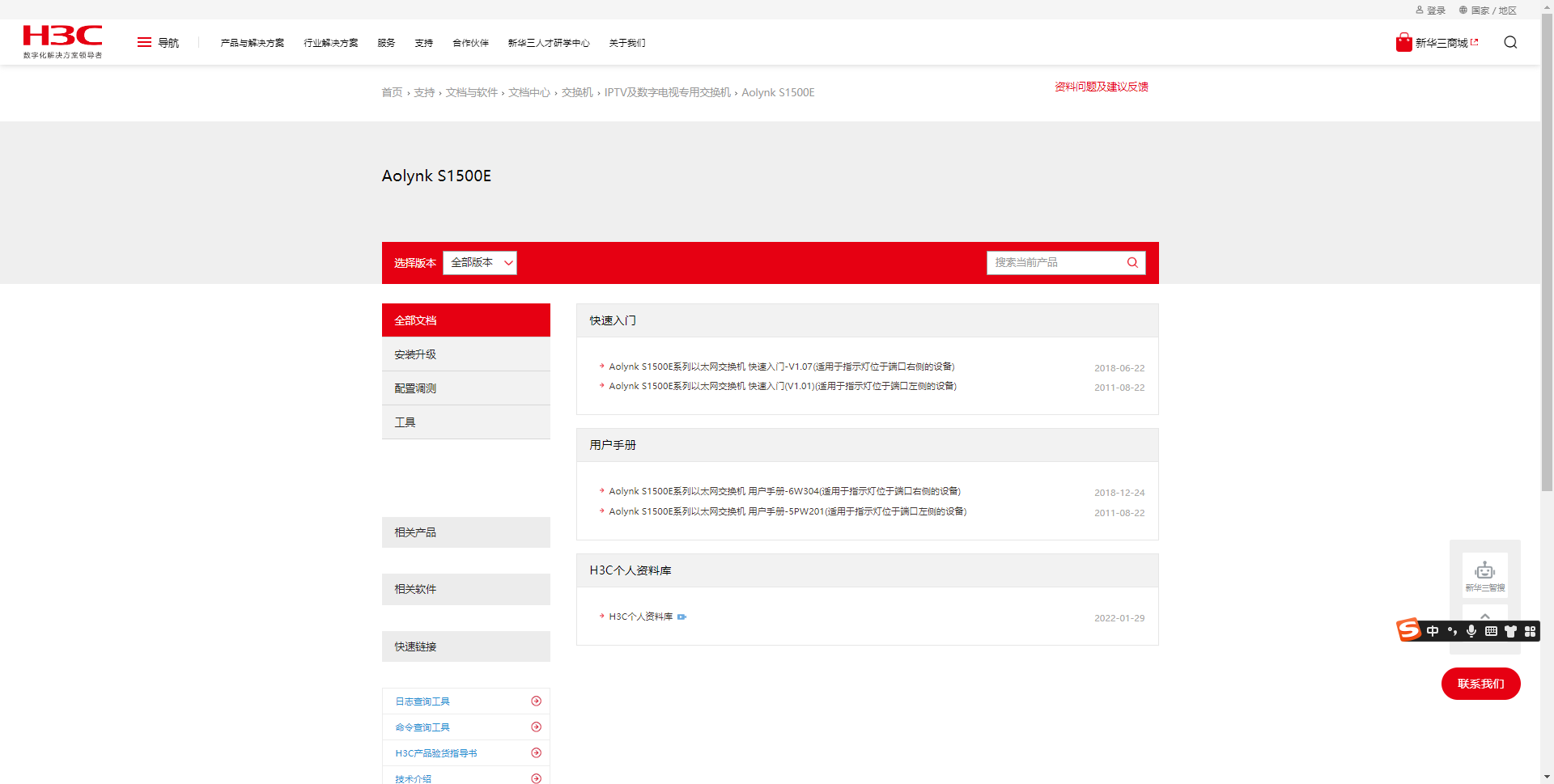Click arrow icon beside H3C产品验货指导书
This screenshot has width=1554, height=784.
536,752
